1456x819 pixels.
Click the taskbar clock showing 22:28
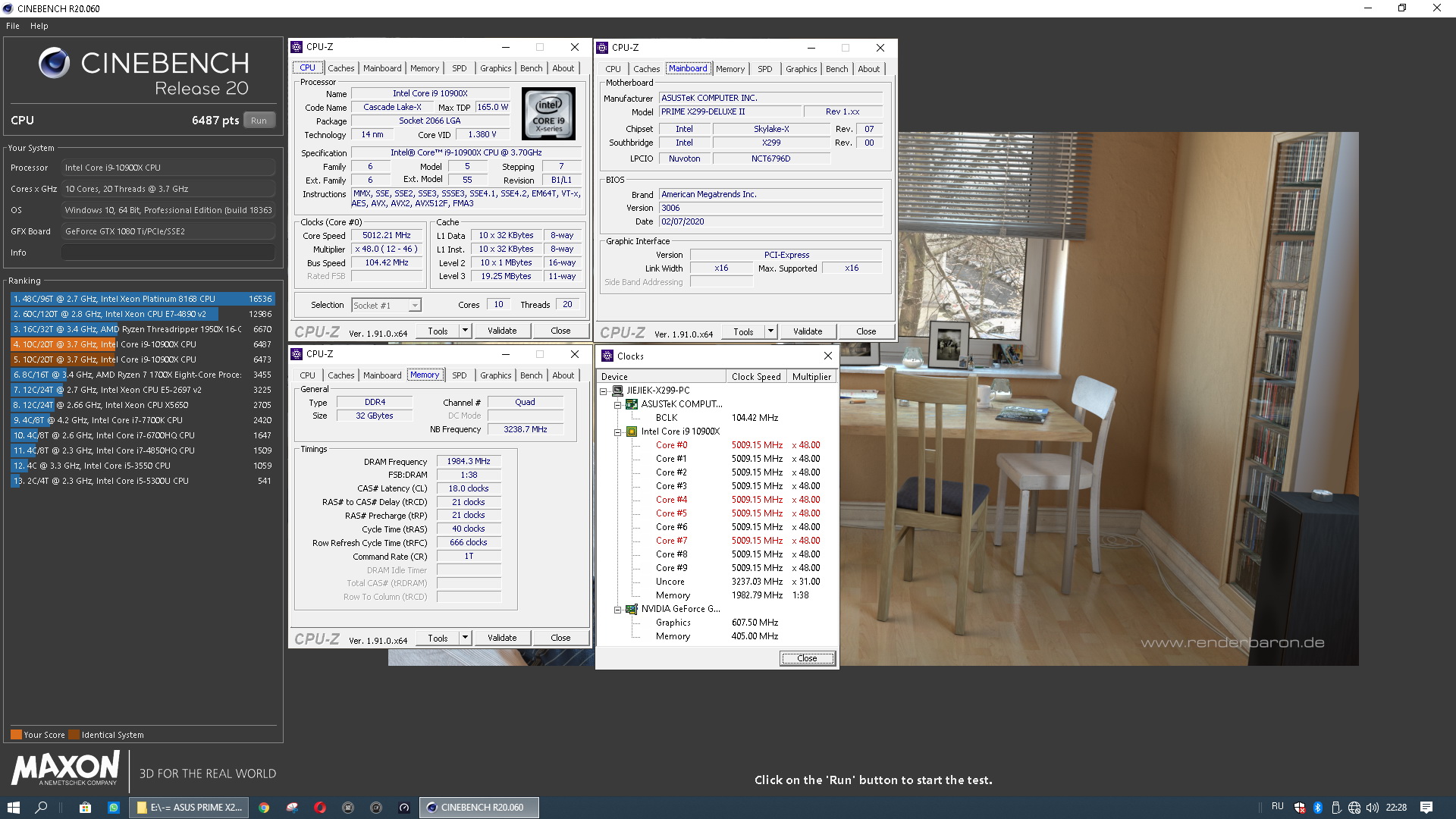pyautogui.click(x=1396, y=808)
